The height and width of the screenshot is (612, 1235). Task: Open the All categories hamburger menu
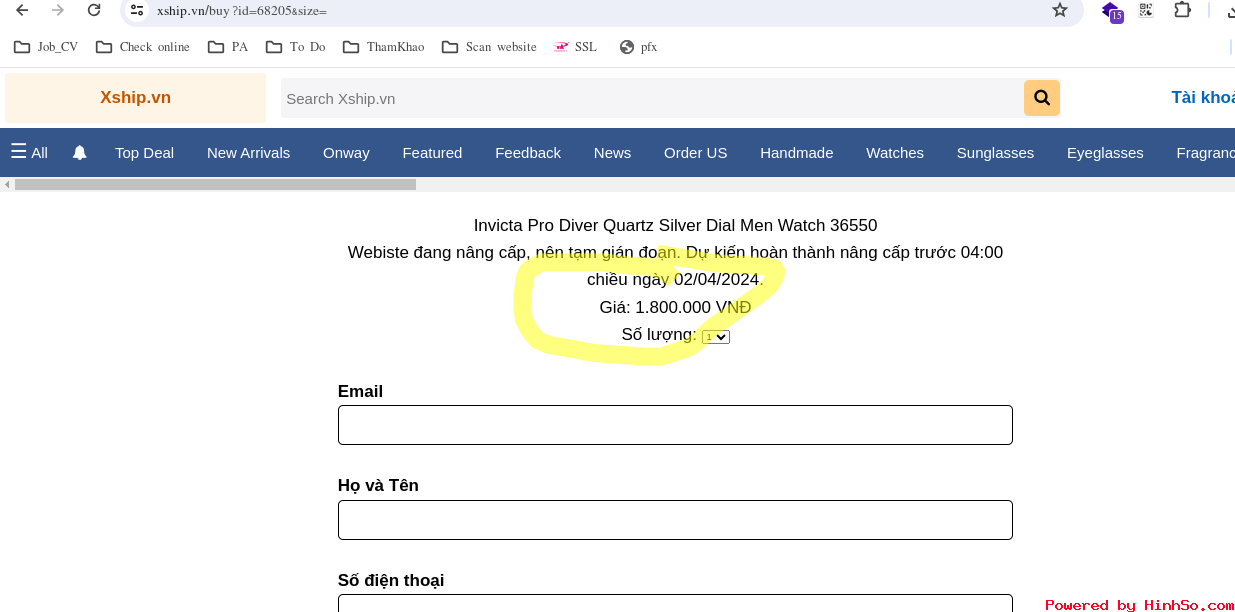coord(29,152)
